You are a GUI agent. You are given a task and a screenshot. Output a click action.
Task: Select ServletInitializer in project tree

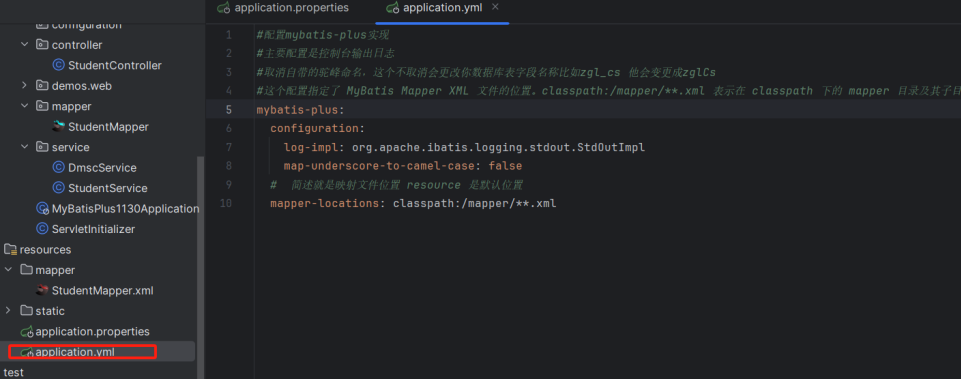[94, 229]
